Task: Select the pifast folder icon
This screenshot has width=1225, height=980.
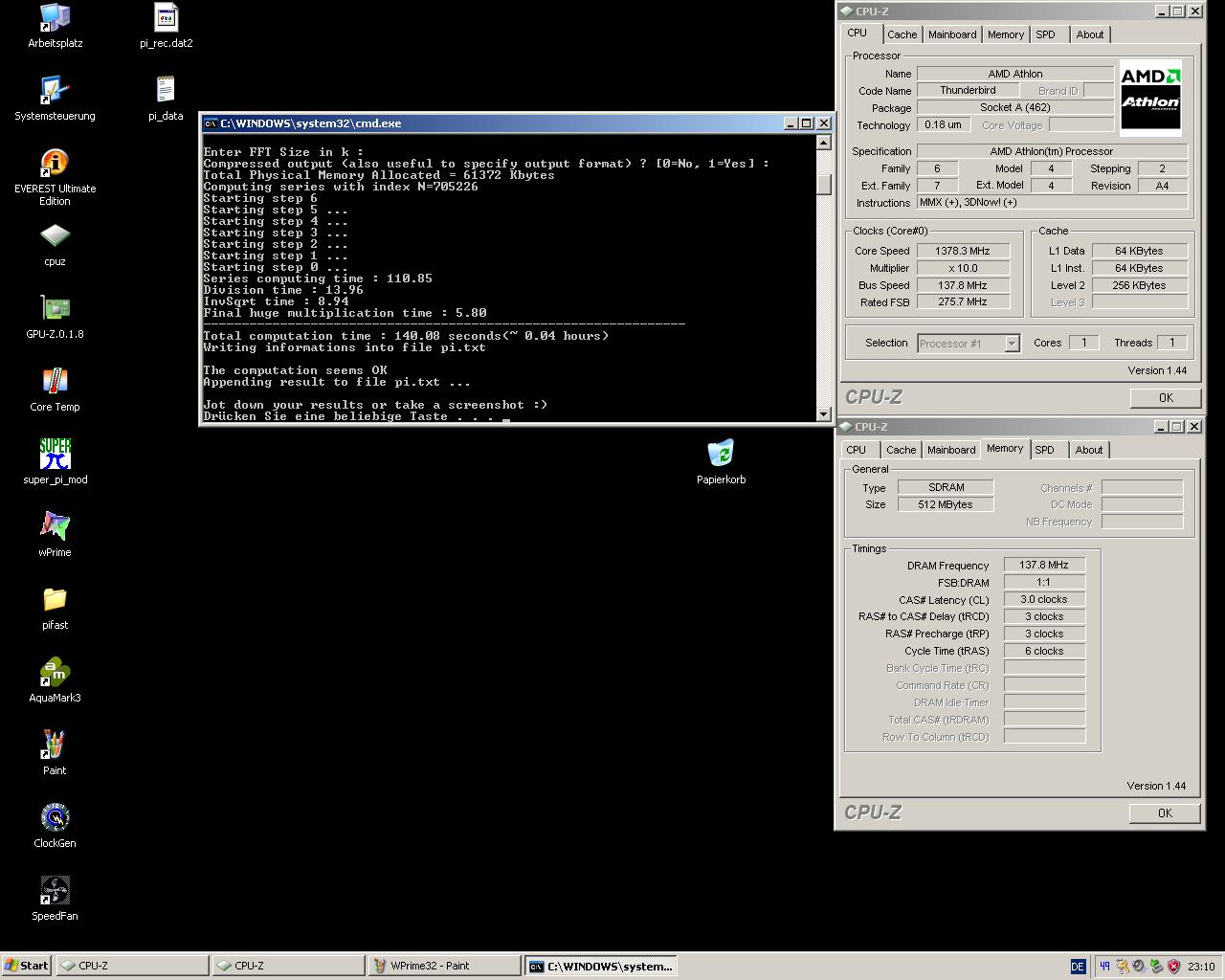Action: (55, 607)
